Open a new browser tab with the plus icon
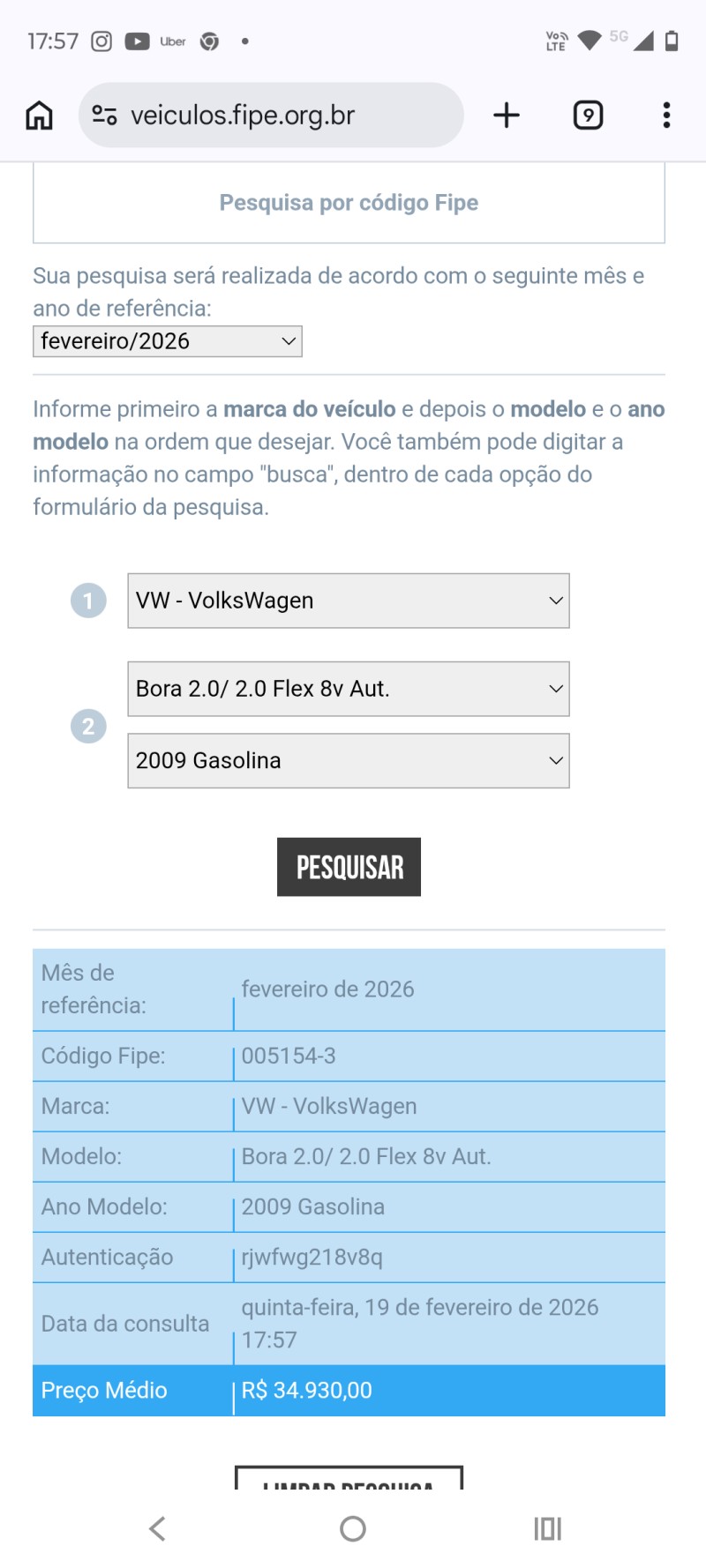Screen dimensions: 706x1568 pos(506,115)
